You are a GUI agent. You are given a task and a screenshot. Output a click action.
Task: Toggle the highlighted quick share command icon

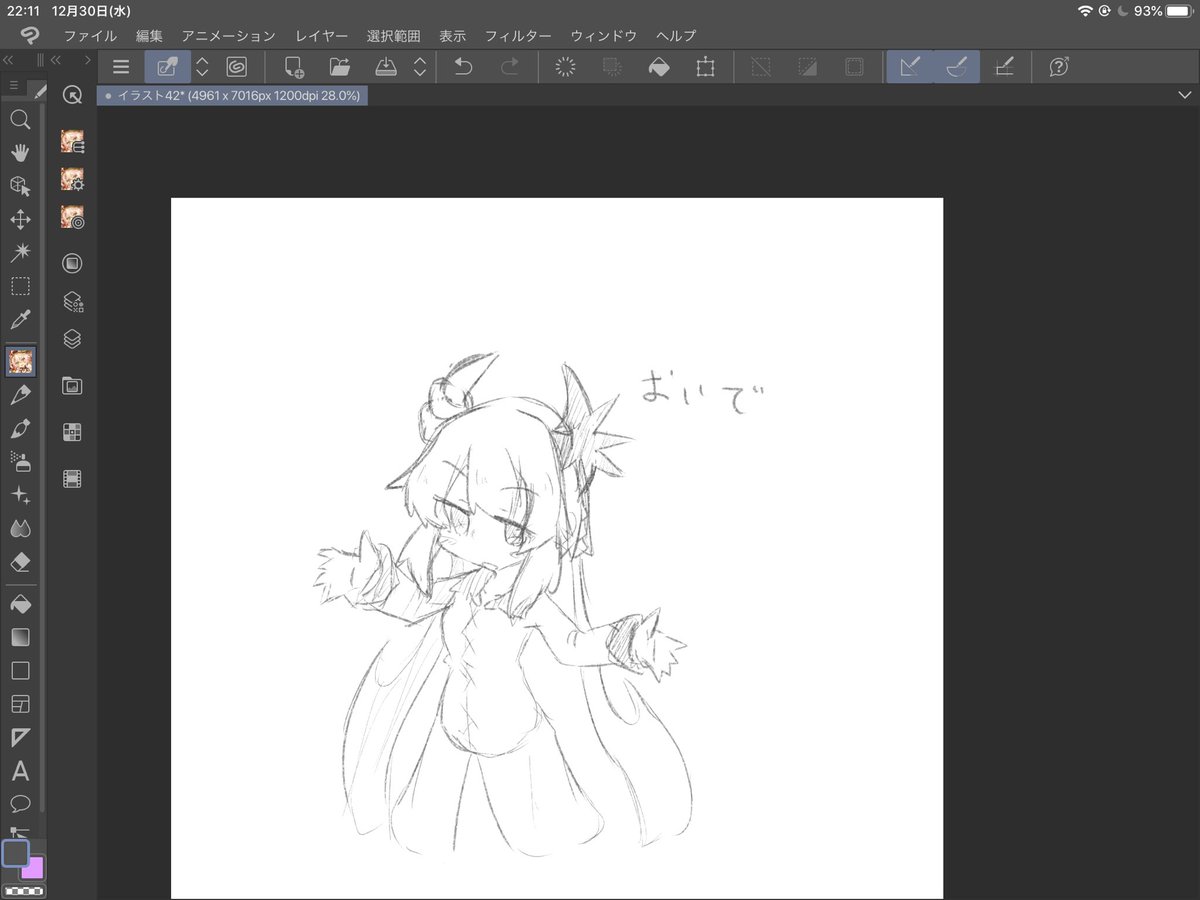pos(167,67)
